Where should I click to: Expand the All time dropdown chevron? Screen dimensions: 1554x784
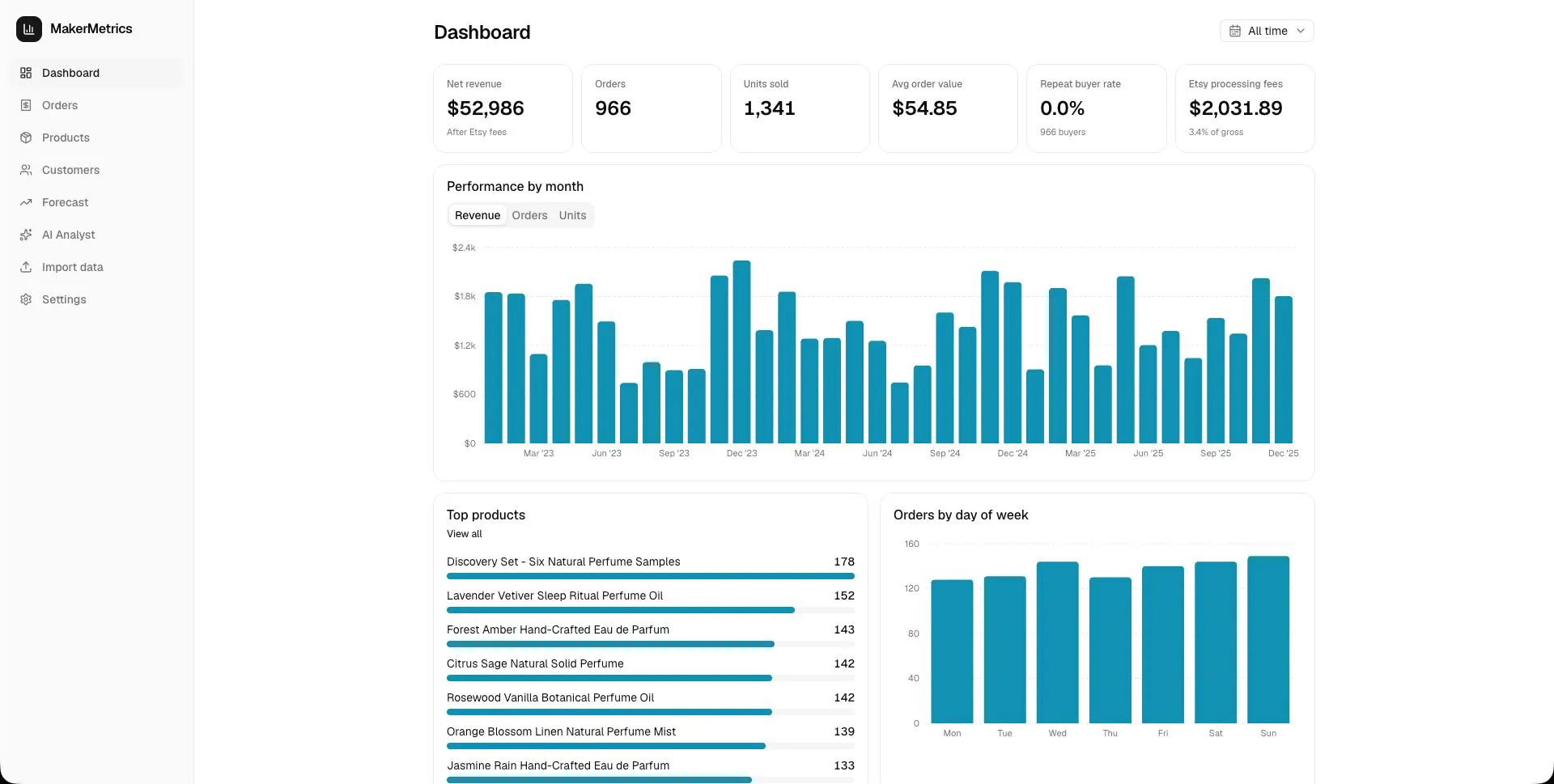[x=1301, y=31]
